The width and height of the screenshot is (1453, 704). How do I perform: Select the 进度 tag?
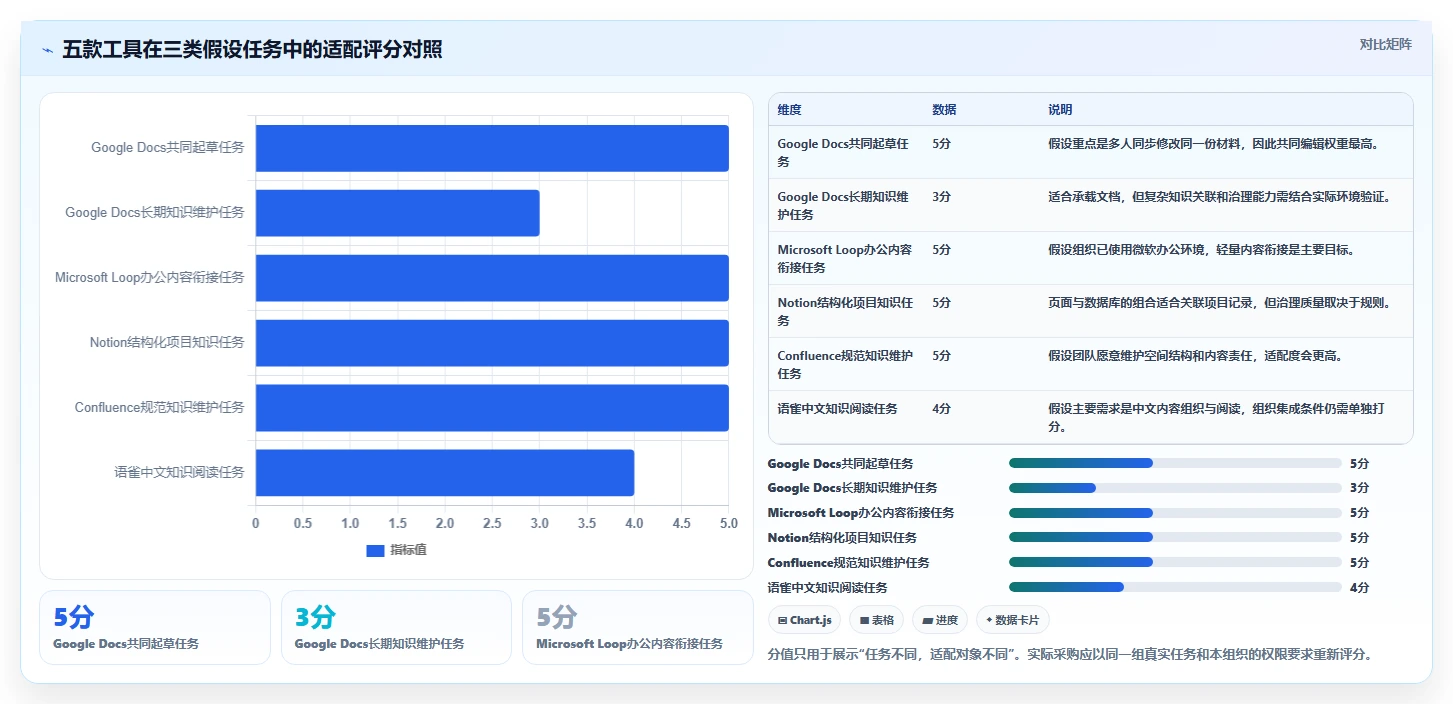pyautogui.click(x=939, y=620)
